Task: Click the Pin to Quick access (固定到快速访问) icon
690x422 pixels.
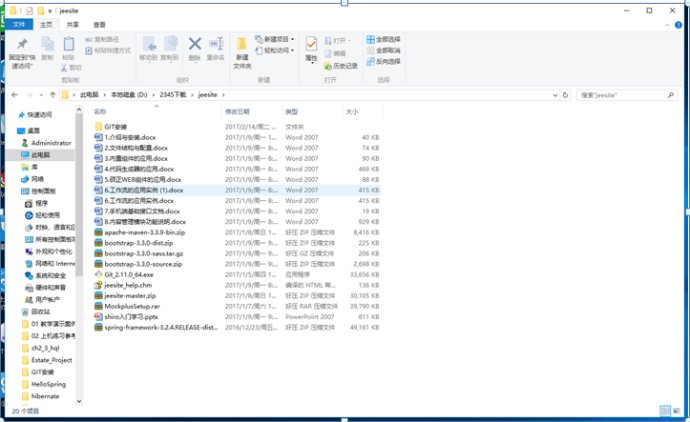Action: [22, 44]
